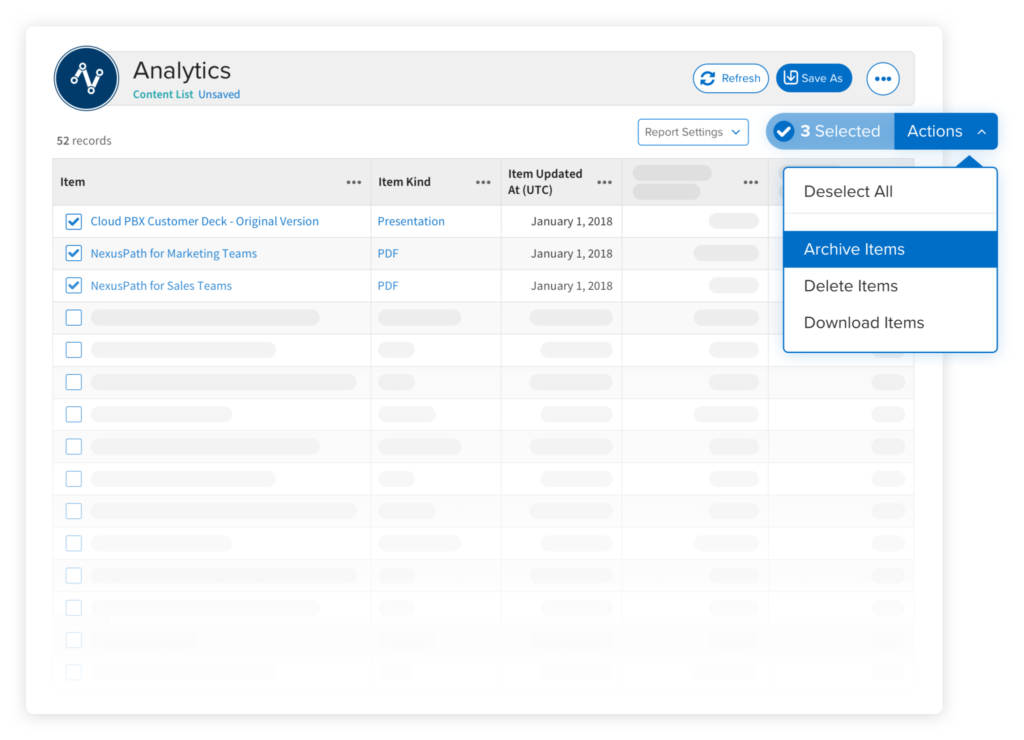
Task: Click the checkmark icon beside 3 Selected
Action: 784,132
